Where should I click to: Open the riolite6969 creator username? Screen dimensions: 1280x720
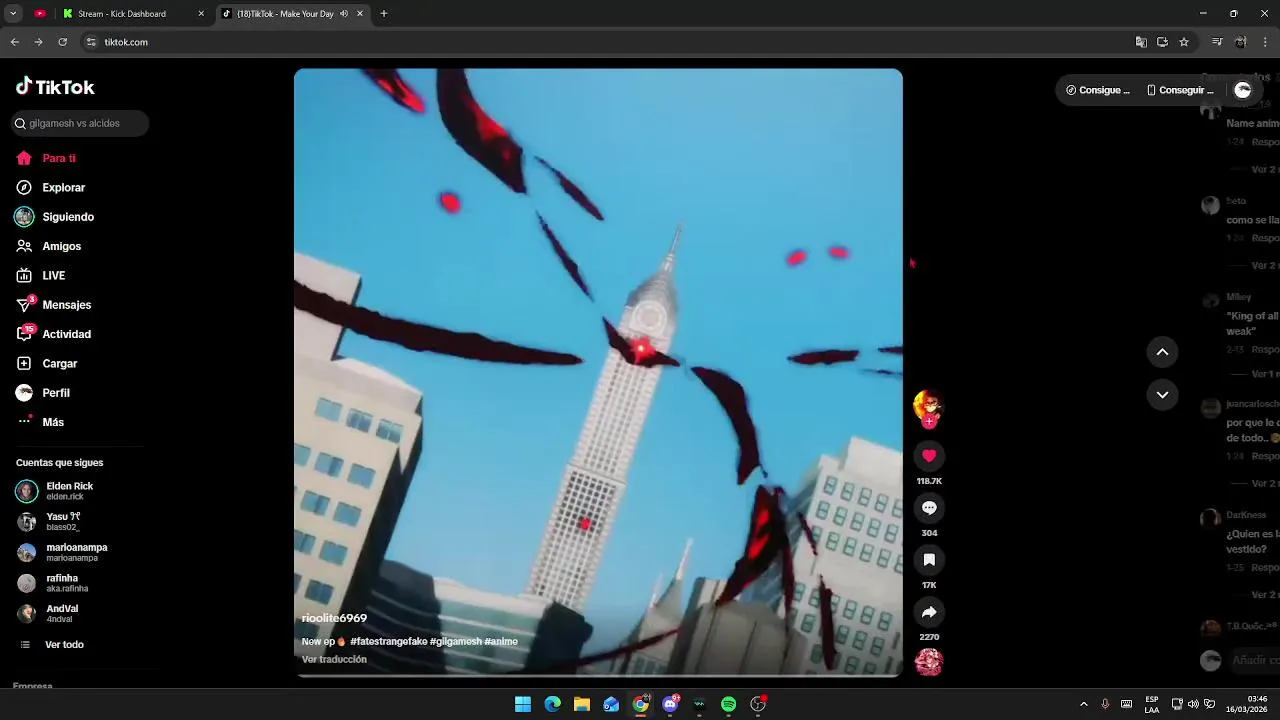(334, 618)
